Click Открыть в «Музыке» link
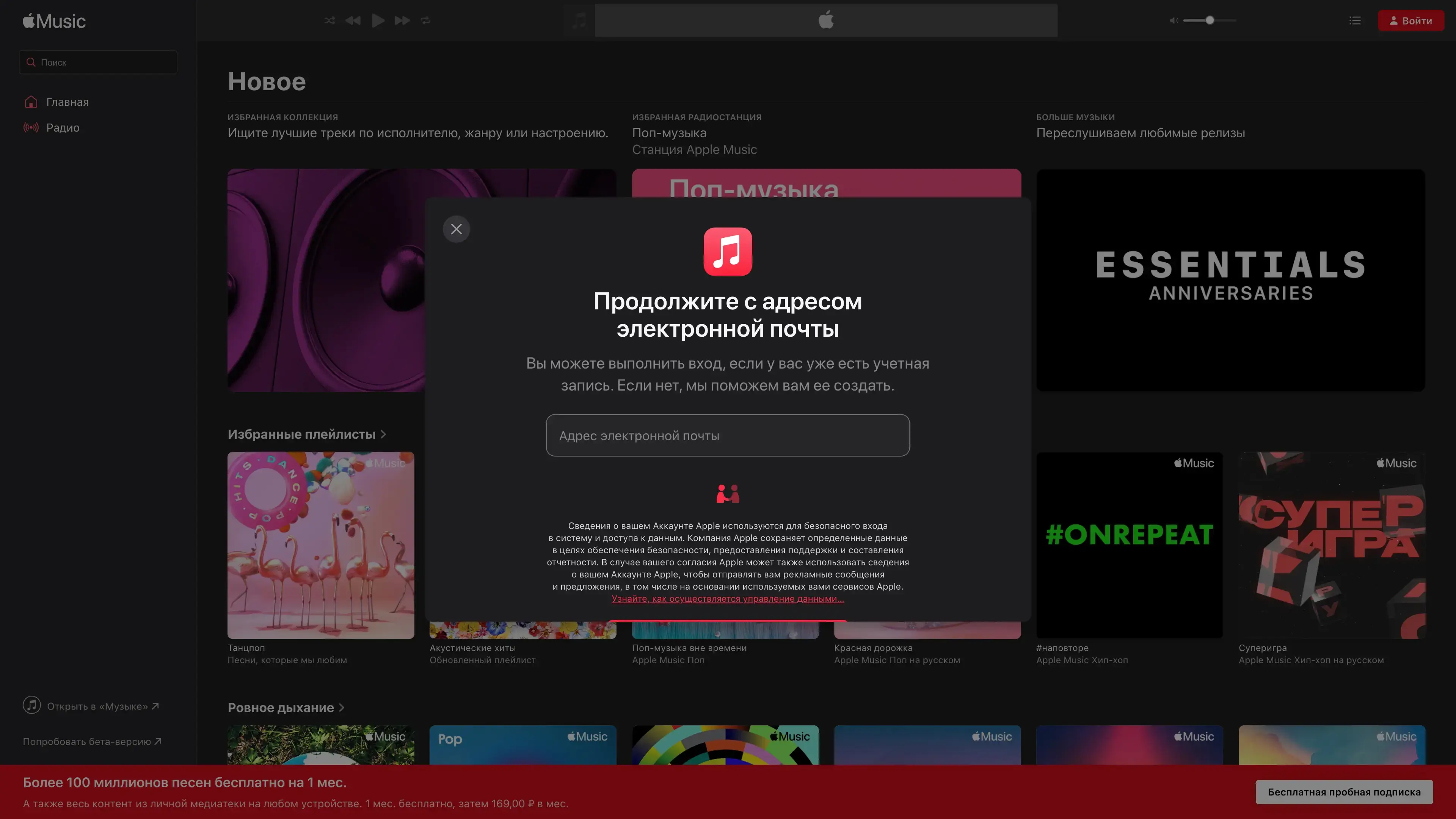The image size is (1456, 819). coord(97,706)
